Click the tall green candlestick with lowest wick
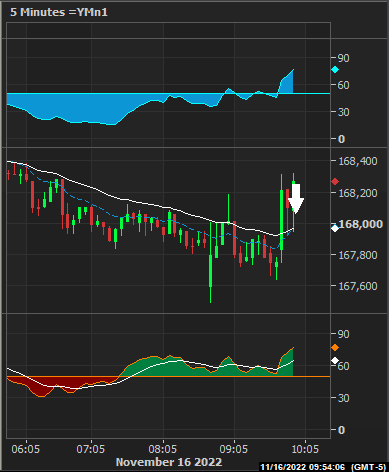This screenshot has height=472, width=389. point(211,263)
